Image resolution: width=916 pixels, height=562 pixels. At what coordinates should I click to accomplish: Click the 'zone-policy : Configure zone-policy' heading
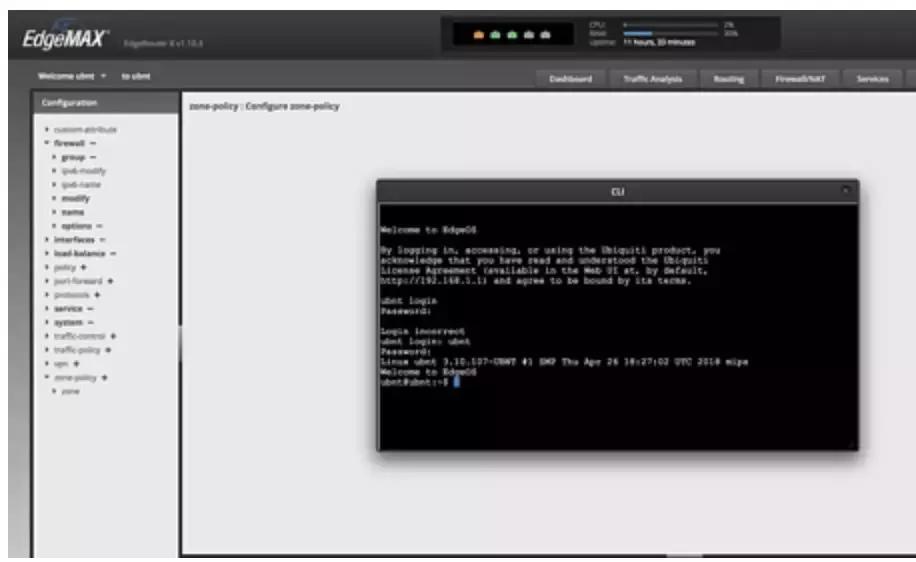pos(264,106)
